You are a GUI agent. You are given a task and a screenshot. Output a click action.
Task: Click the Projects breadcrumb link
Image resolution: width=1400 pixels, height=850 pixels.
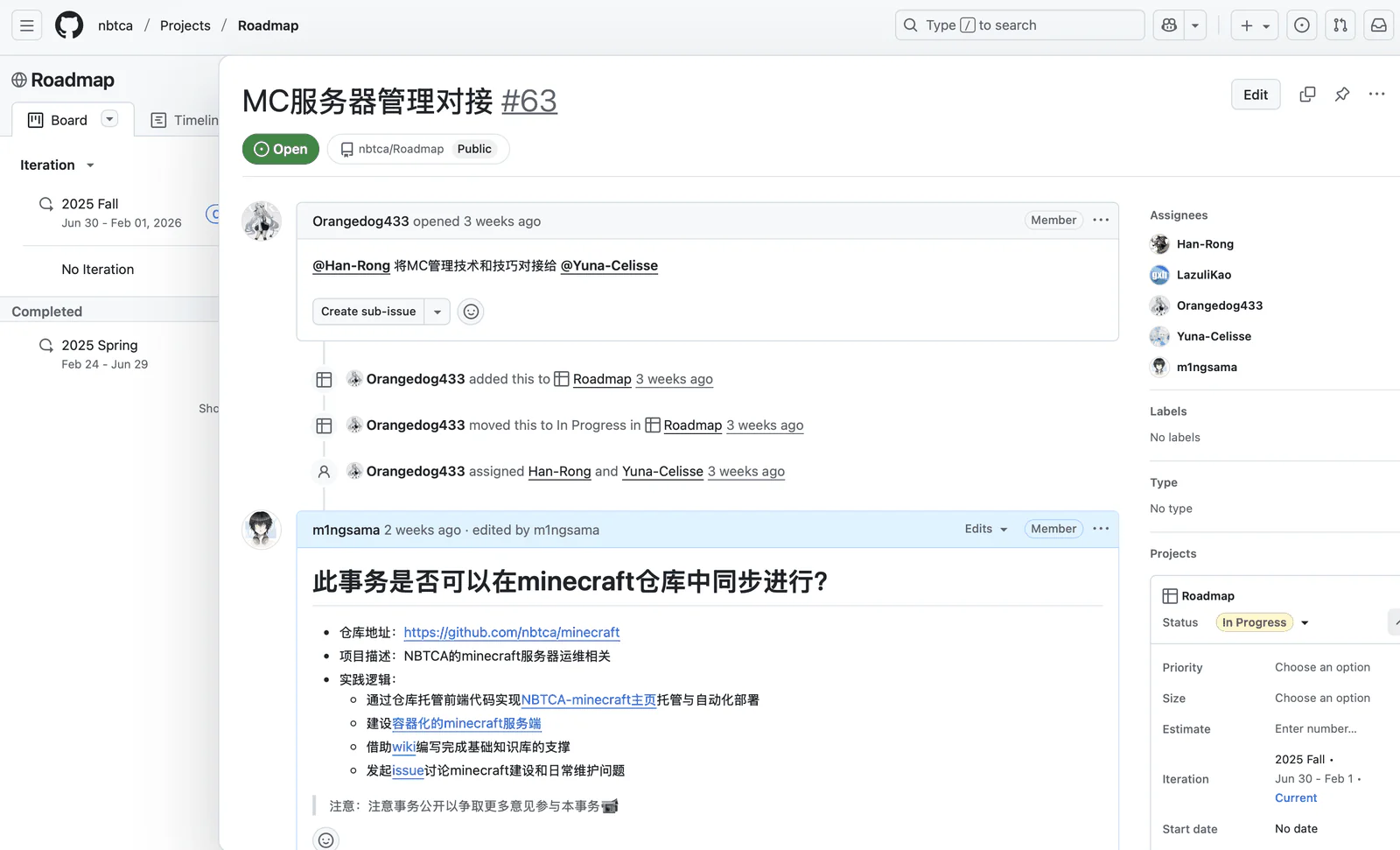185,25
